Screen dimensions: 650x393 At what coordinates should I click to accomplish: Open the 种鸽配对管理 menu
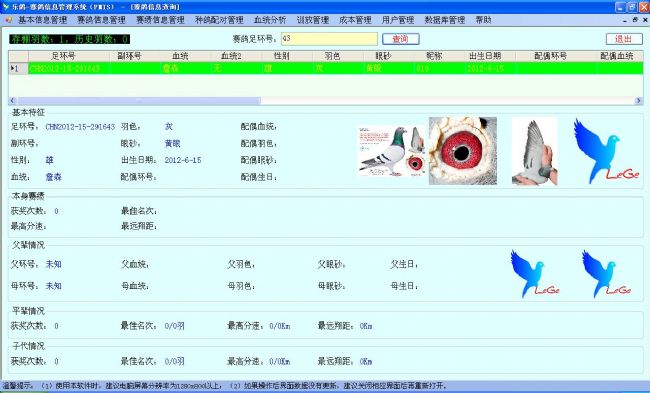(219, 20)
